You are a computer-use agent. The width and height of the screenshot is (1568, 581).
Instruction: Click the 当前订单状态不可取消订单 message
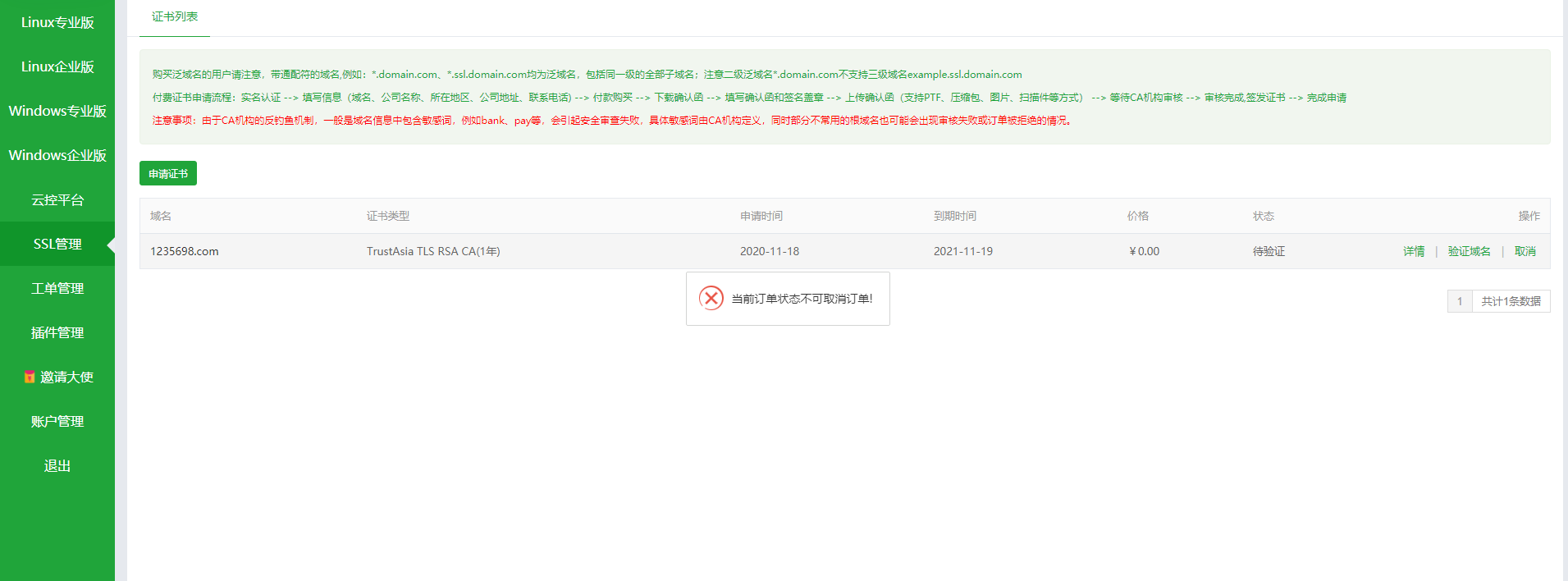click(x=802, y=299)
